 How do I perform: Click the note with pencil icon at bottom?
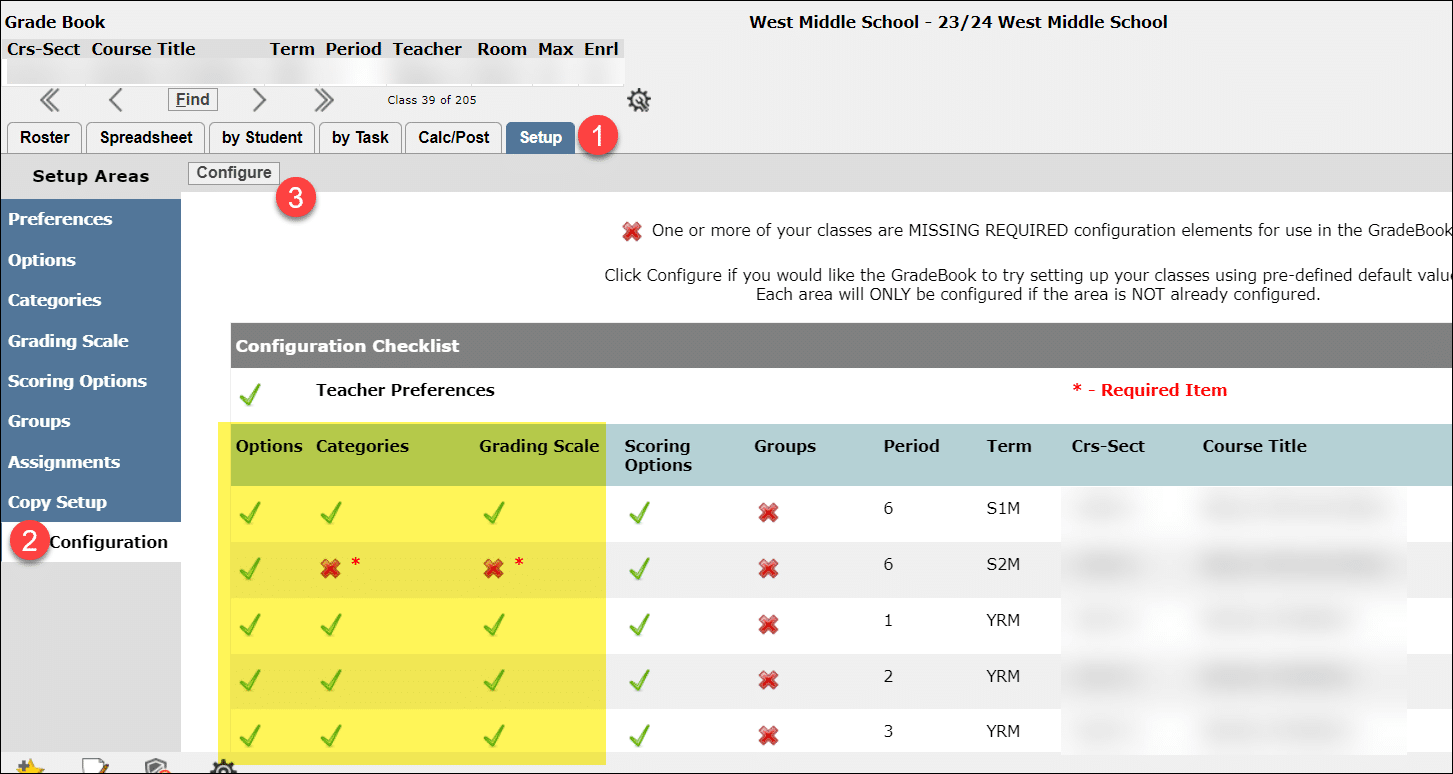[x=95, y=767]
